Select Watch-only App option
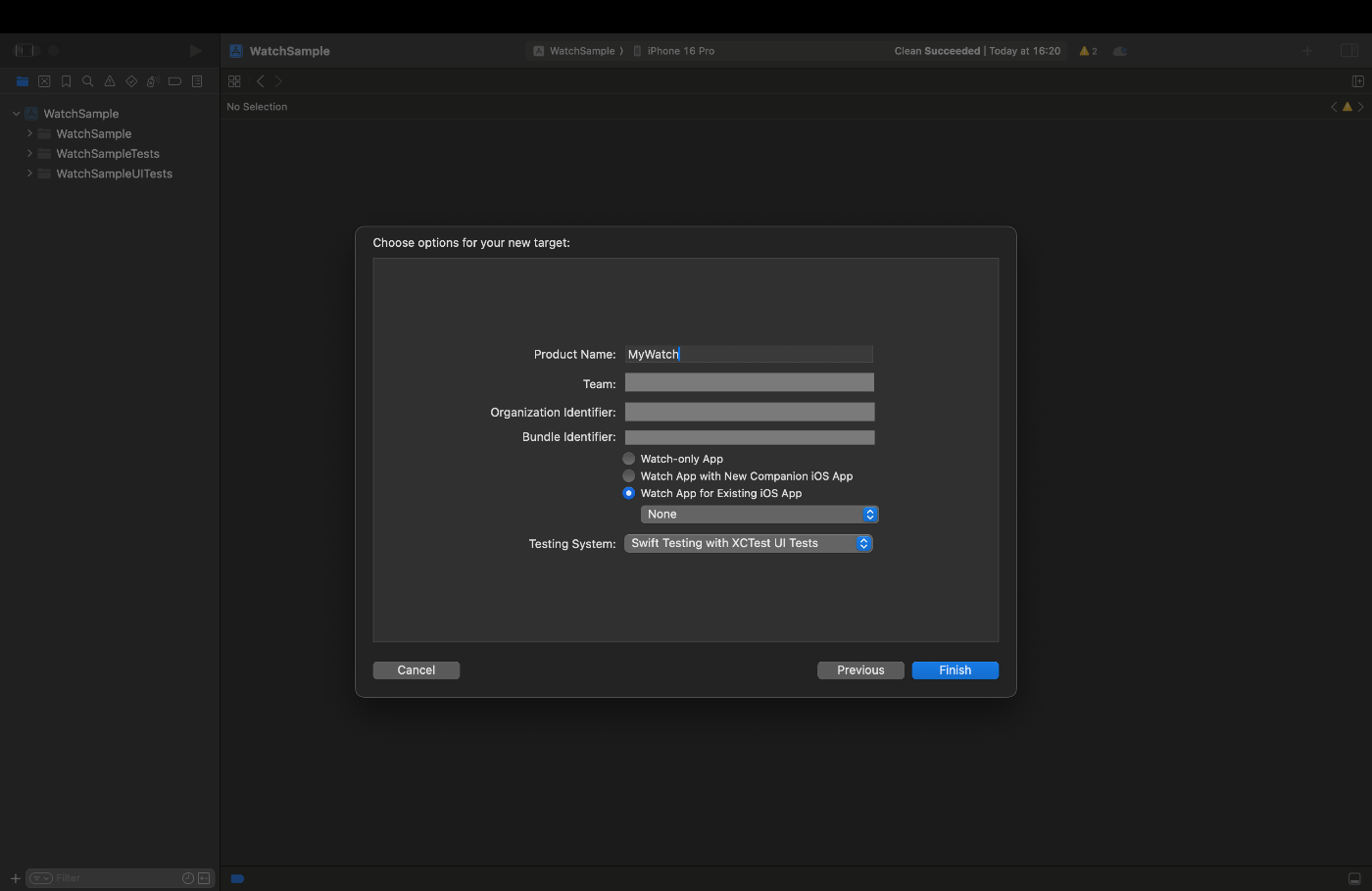Image resolution: width=1372 pixels, height=891 pixels. [629, 459]
